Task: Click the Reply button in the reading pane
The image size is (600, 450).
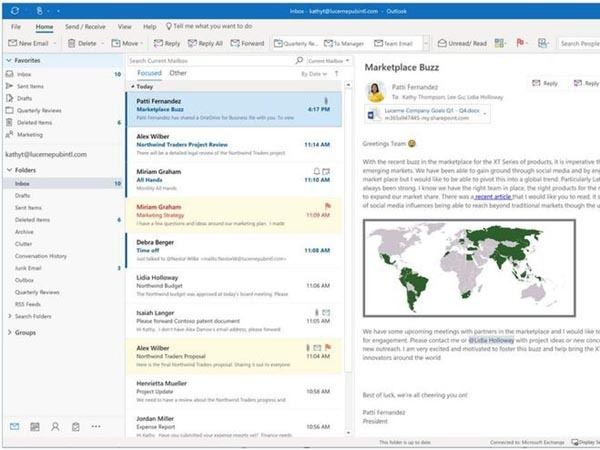Action: [x=545, y=83]
